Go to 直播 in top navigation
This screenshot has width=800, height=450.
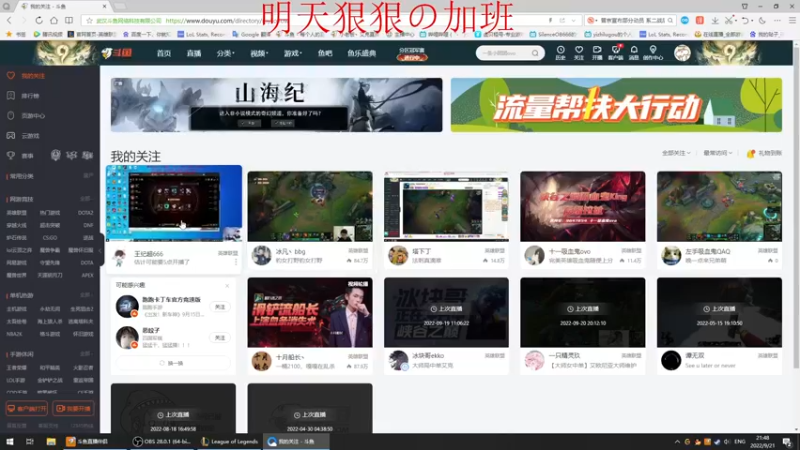coord(194,53)
